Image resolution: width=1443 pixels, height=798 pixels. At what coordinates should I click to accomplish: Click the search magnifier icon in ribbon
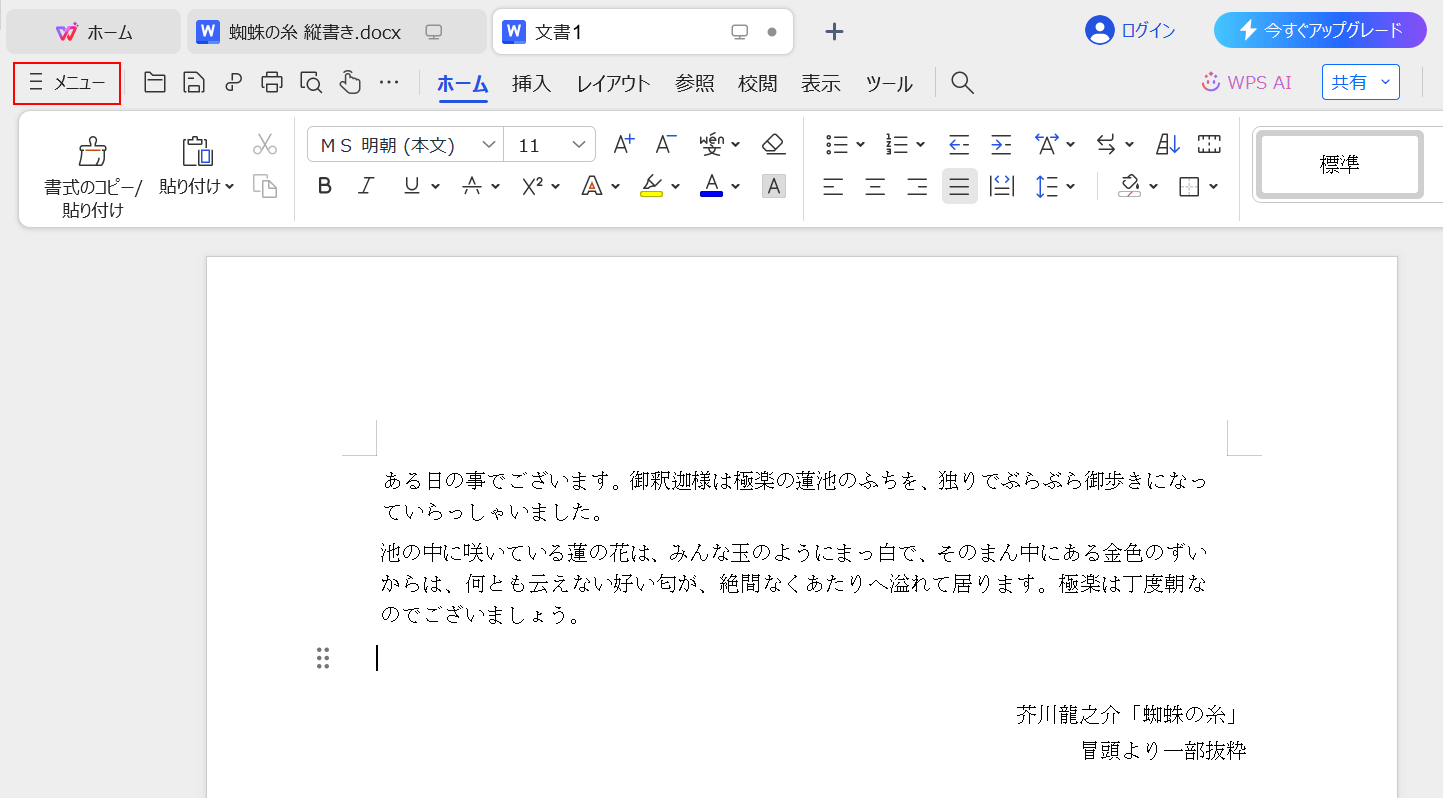tap(962, 83)
